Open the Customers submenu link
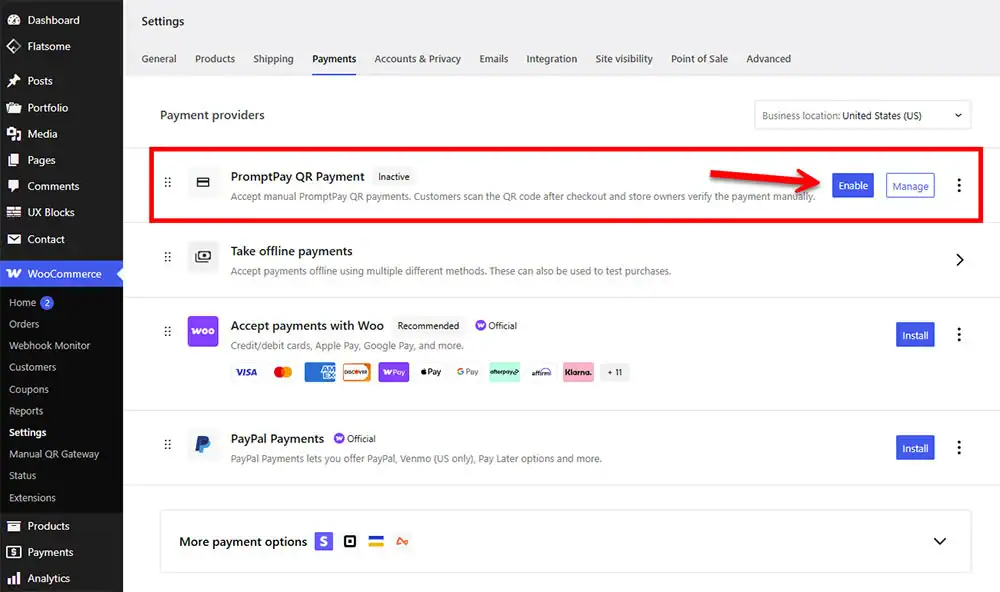The image size is (1000, 592). coord(33,367)
